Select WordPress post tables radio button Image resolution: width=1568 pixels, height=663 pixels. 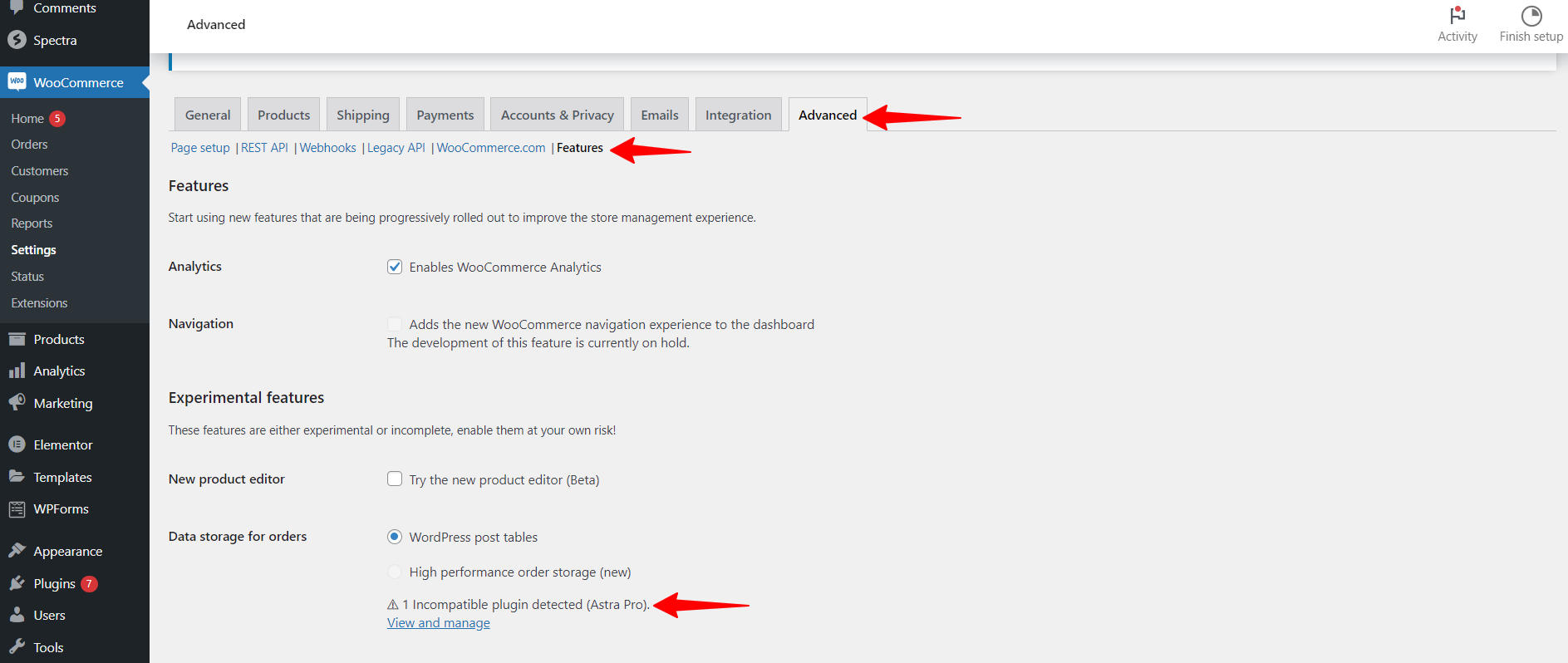[x=395, y=537]
